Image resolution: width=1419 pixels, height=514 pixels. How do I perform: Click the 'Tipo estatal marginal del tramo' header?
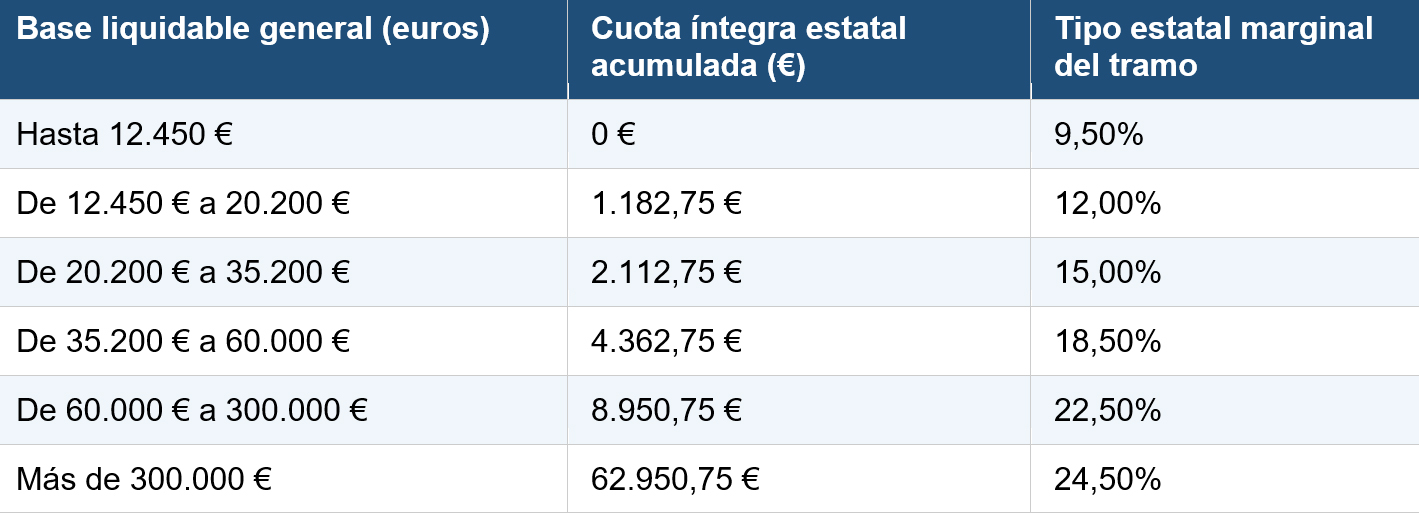[x=1213, y=47]
